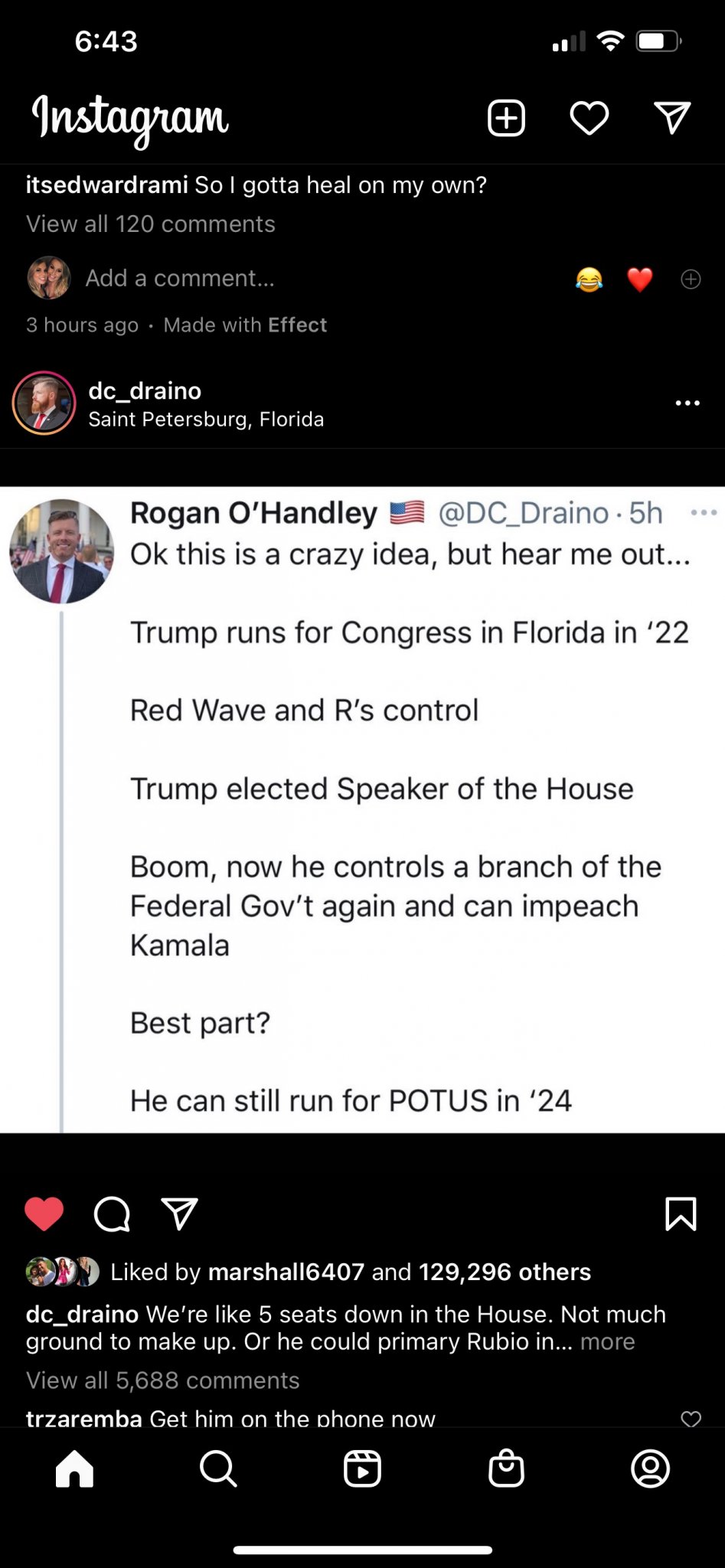Tap the Add a comment field
Screen dimensions: 725x1568
click(x=180, y=278)
